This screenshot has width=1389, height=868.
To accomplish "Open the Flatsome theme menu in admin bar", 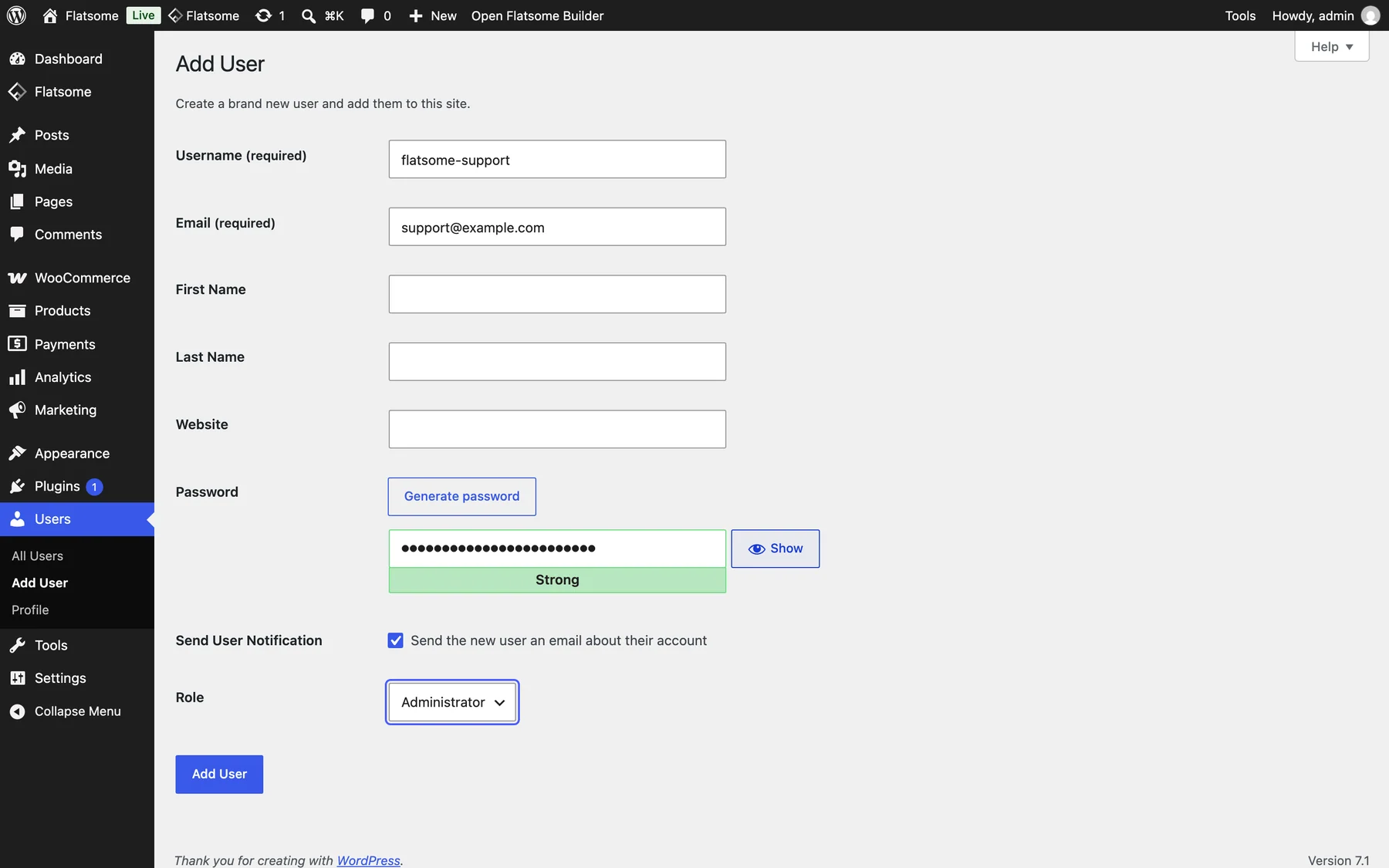I will click(x=204, y=15).
